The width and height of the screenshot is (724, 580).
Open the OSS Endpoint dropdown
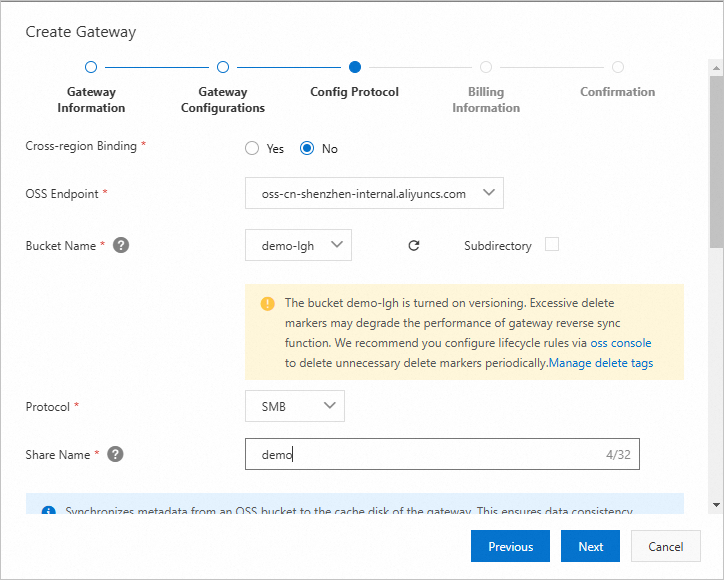point(374,193)
